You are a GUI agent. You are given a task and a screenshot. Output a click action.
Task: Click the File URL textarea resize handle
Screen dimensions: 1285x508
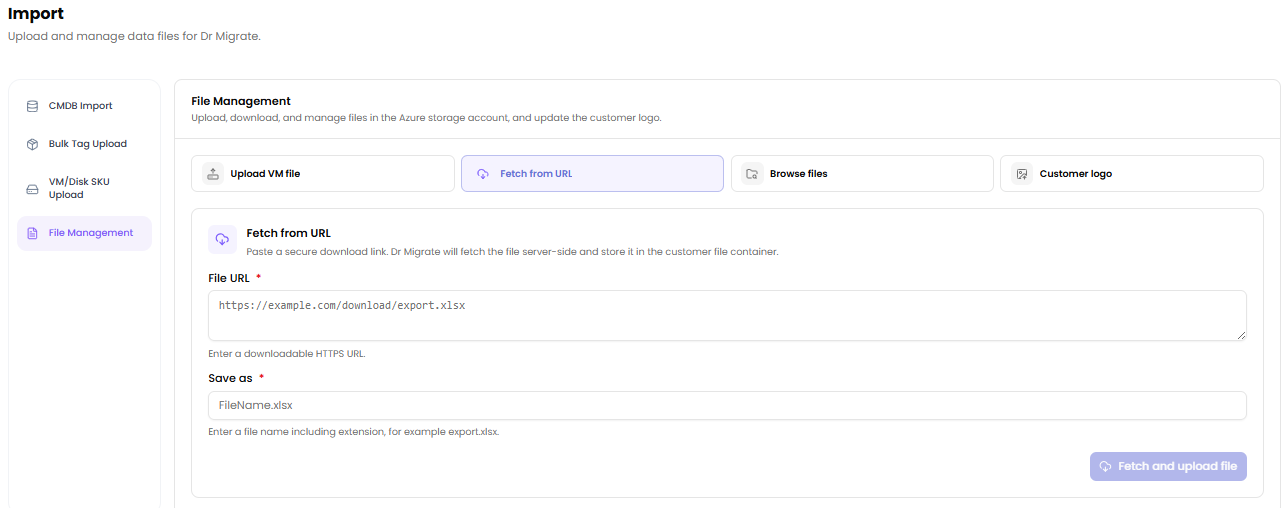(x=1241, y=335)
